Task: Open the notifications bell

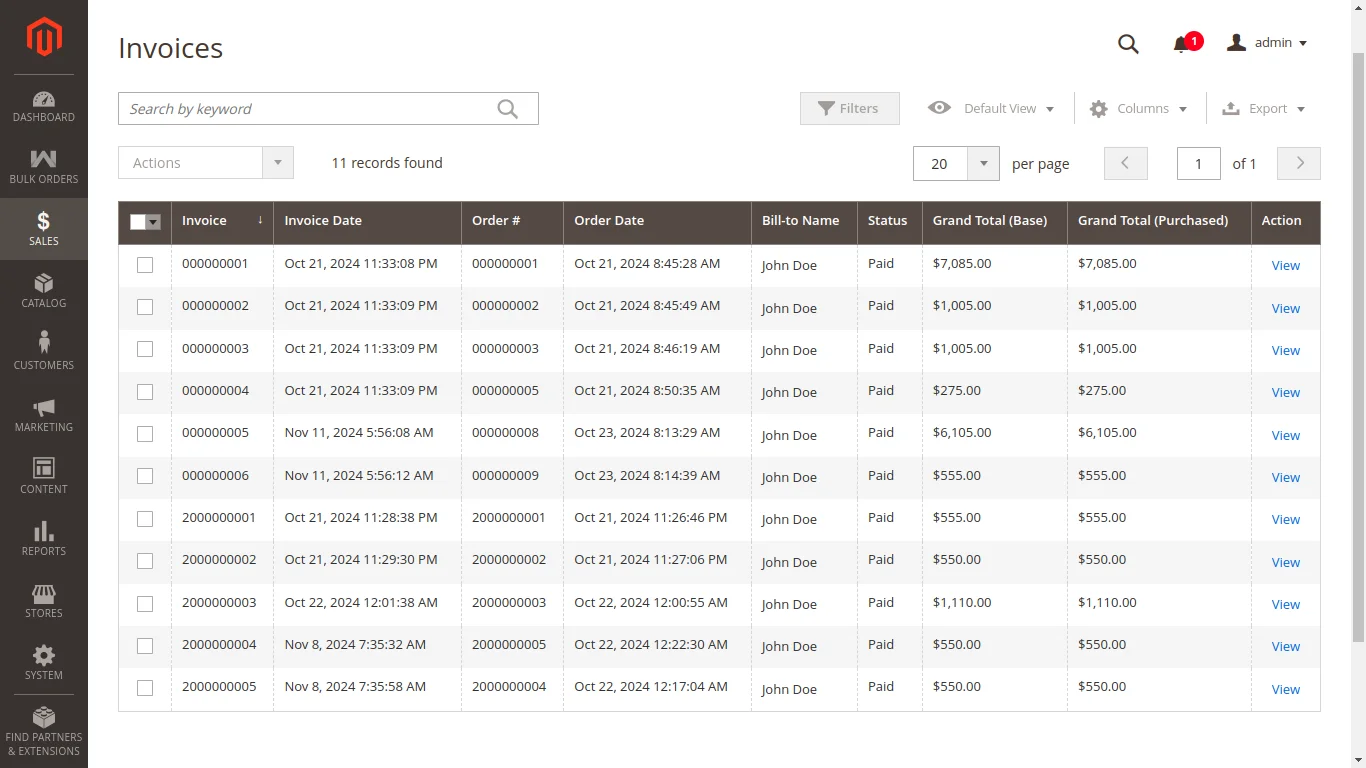Action: pos(1179,44)
